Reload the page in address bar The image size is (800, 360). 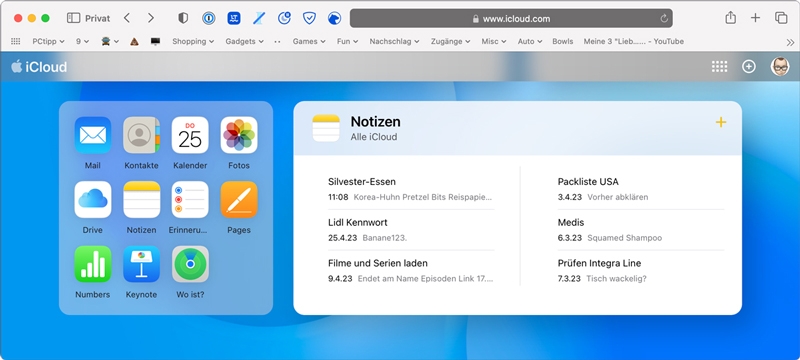pos(664,18)
